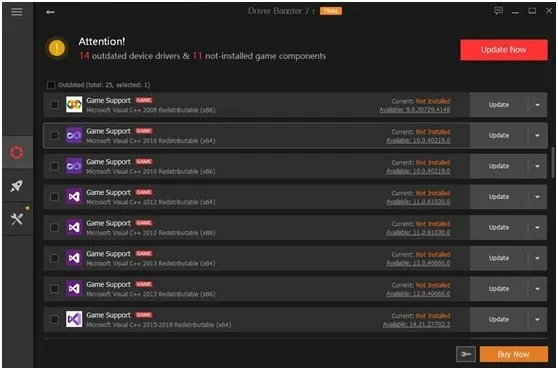Check the Visual C++ 2010 (x86) row
The image size is (558, 370).
pos(54,166)
